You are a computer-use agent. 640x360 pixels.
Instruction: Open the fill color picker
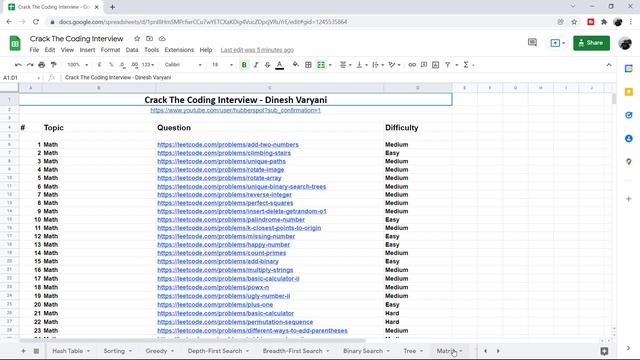click(296, 65)
